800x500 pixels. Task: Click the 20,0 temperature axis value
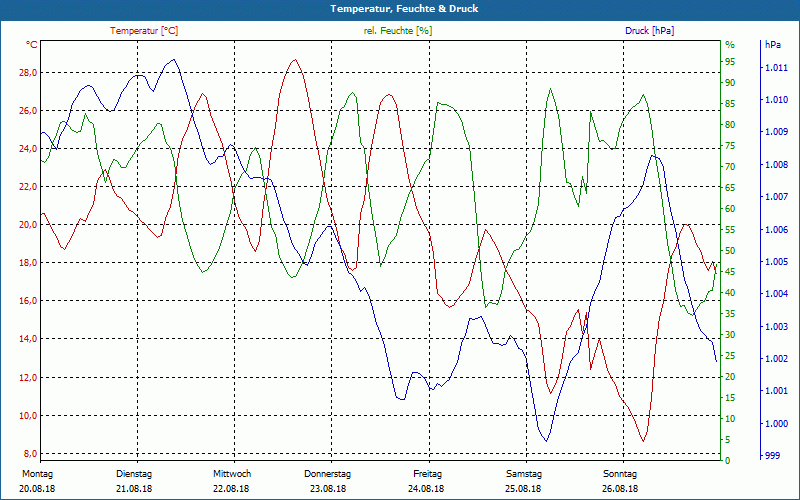(28, 224)
